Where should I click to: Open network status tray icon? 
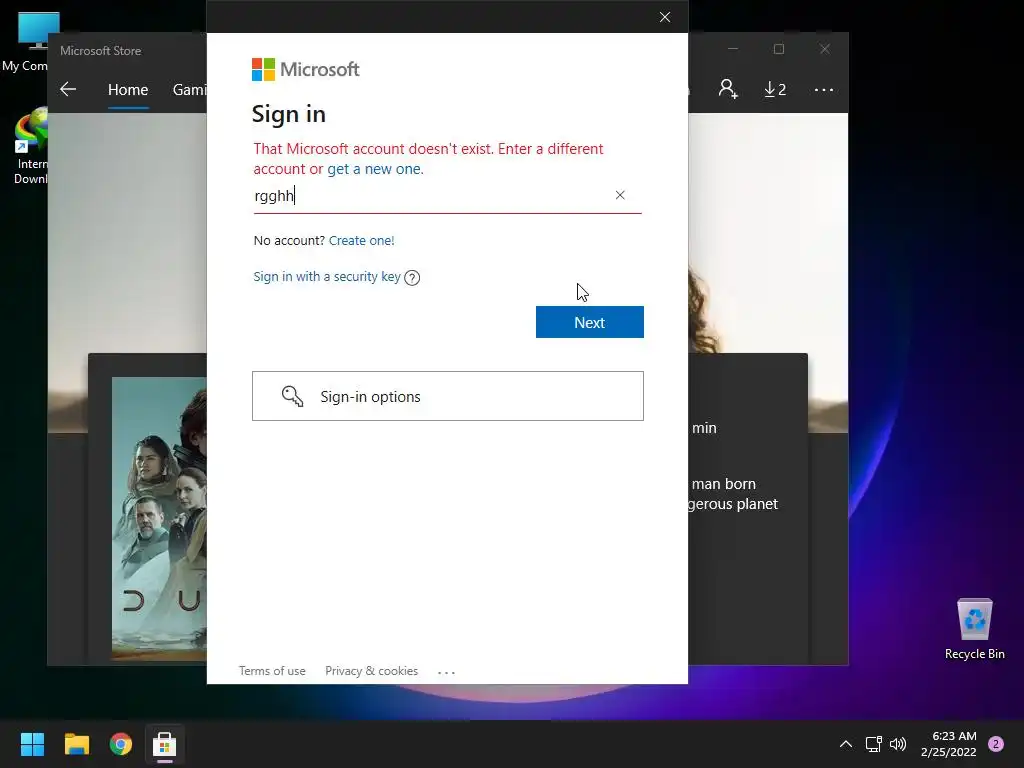[x=873, y=744]
